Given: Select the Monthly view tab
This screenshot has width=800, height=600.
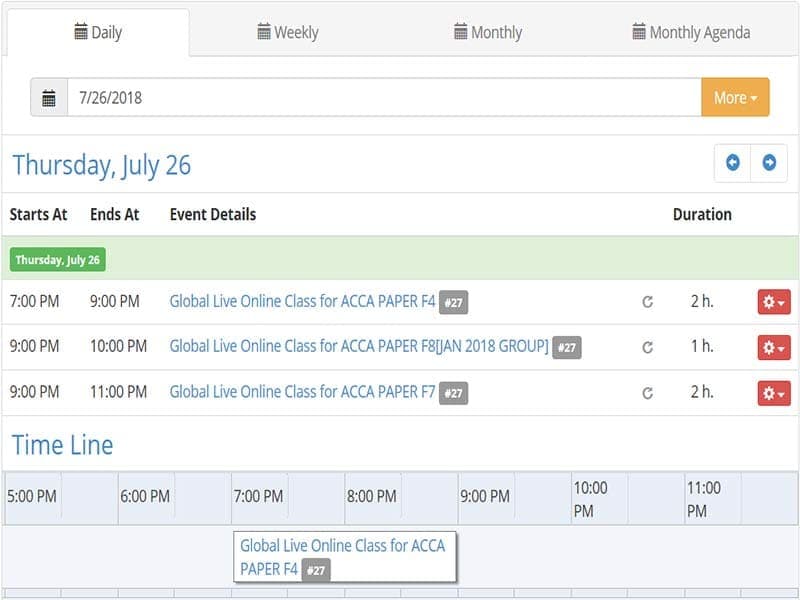Looking at the screenshot, I should 487,32.
